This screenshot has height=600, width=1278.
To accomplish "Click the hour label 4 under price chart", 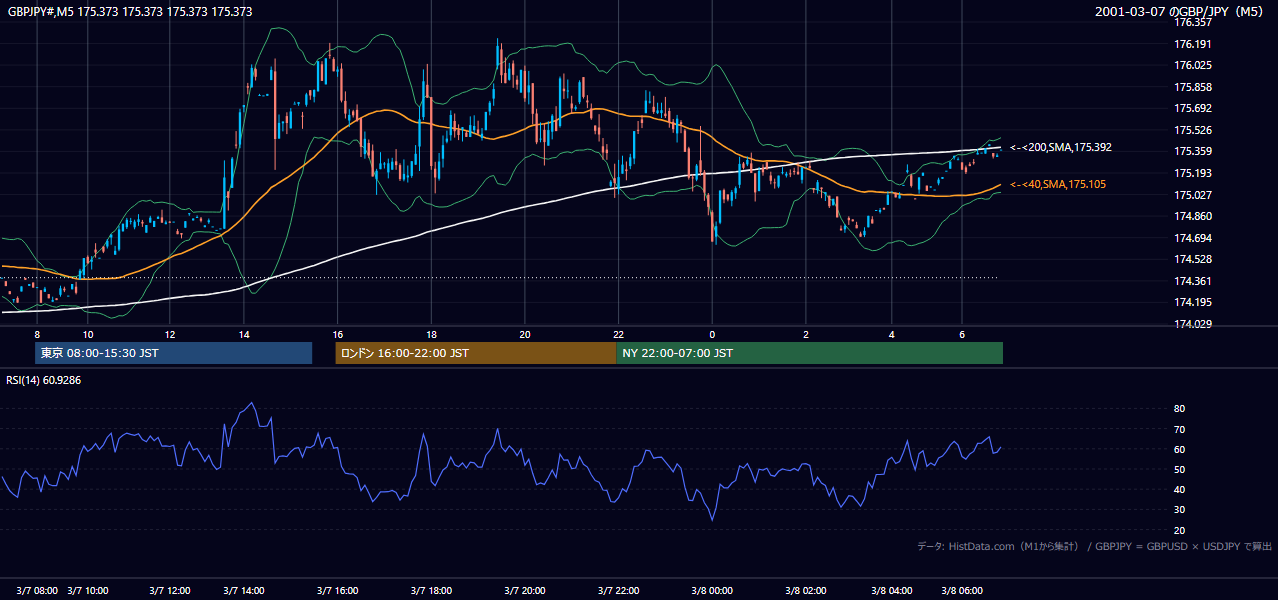I will coord(893,334).
